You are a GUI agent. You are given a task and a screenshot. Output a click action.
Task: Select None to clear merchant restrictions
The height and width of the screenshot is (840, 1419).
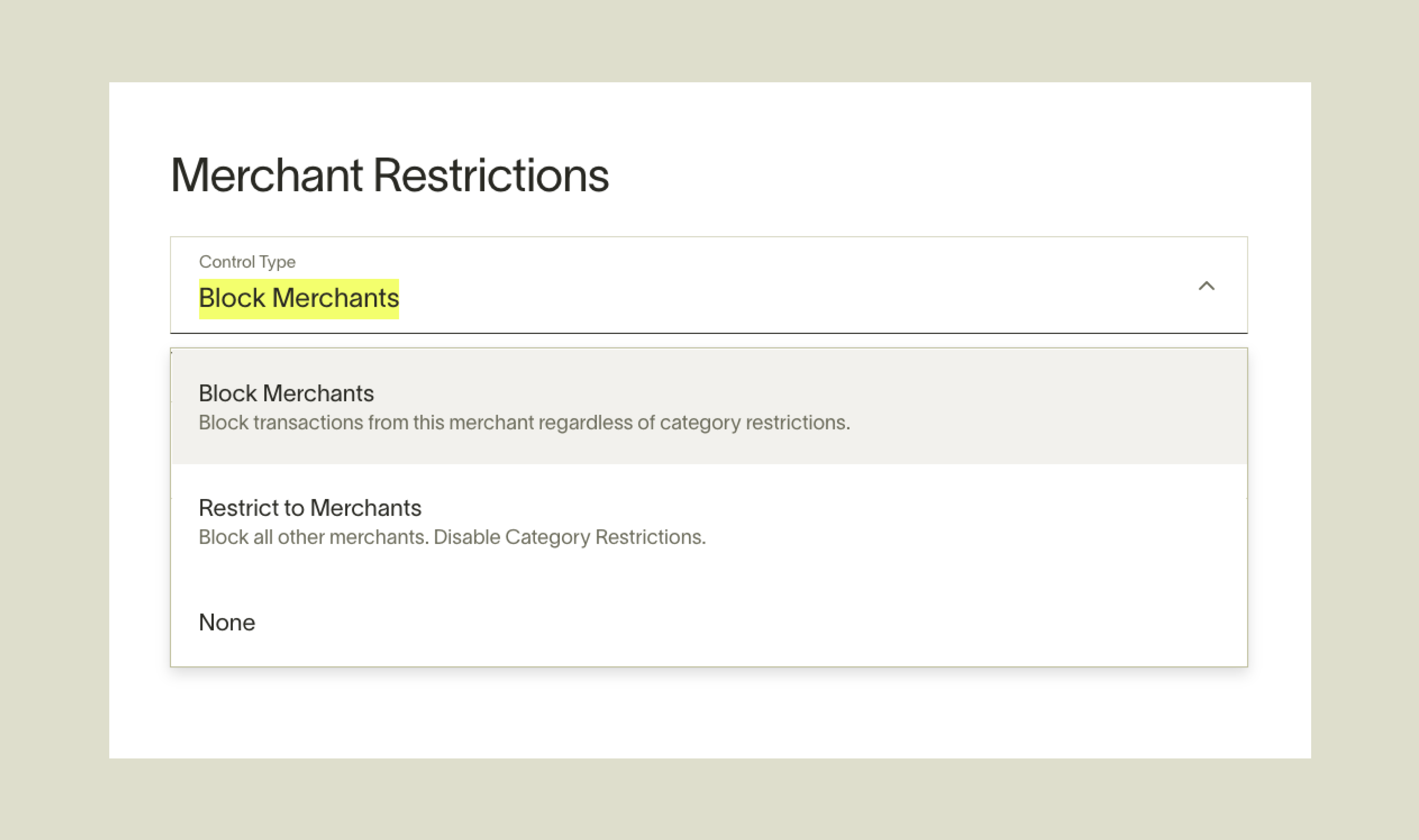click(226, 622)
